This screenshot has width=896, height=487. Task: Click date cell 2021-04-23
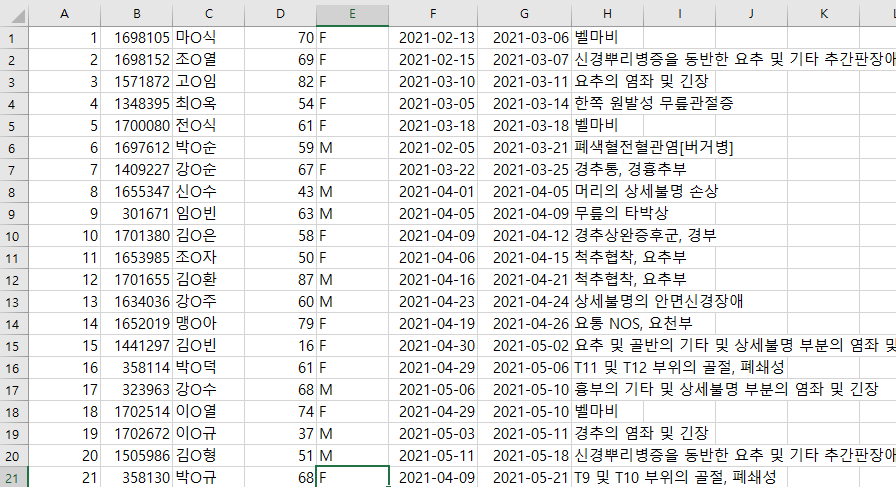[x=433, y=302]
